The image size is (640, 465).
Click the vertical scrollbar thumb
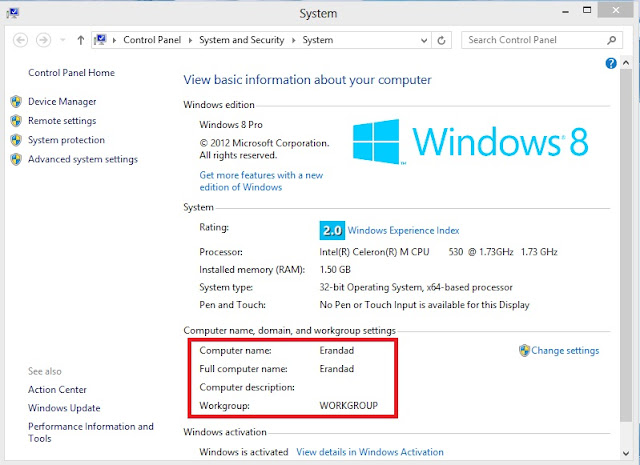(626, 245)
